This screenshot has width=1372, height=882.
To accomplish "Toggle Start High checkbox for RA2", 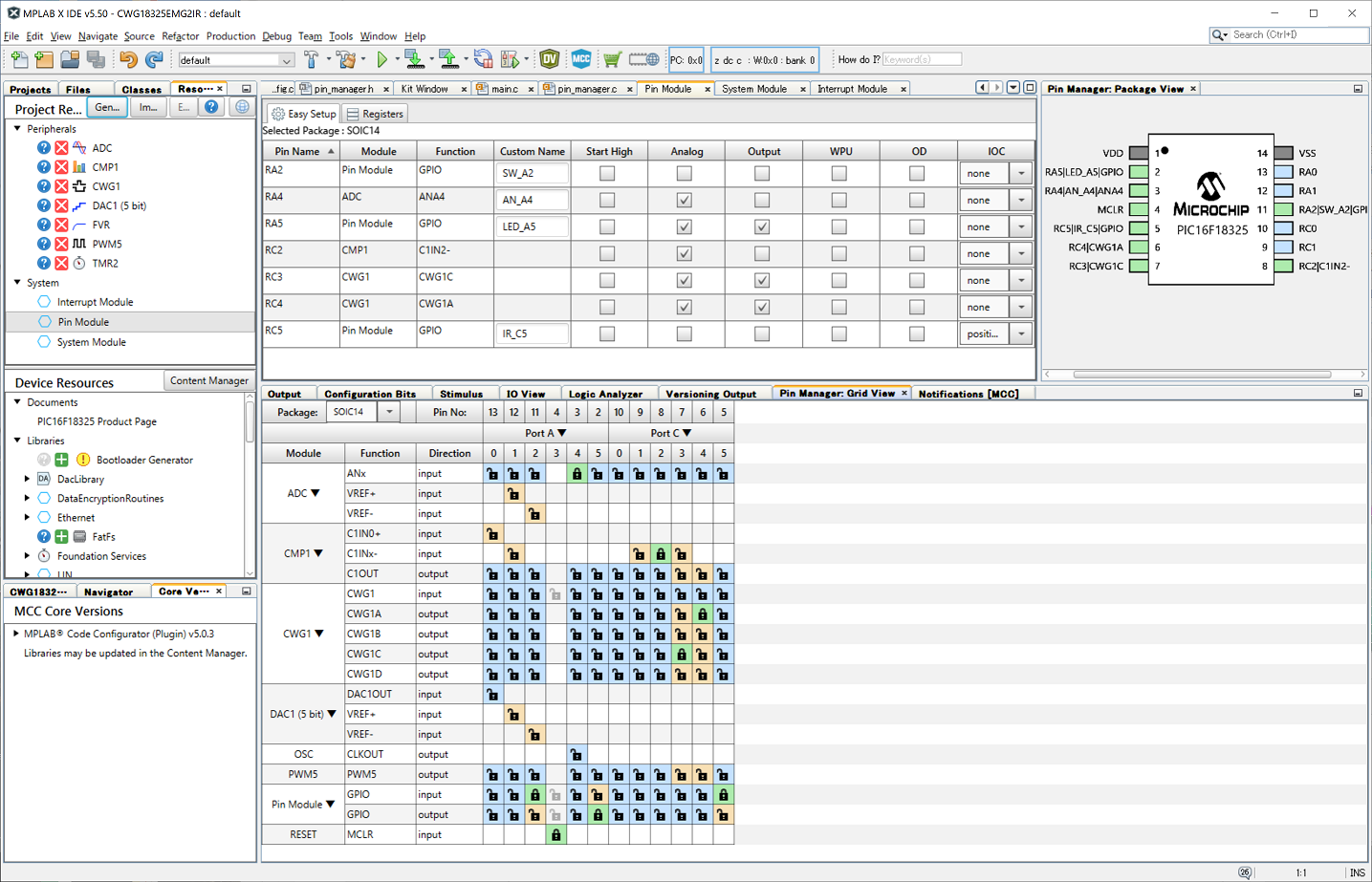I will pyautogui.click(x=607, y=173).
